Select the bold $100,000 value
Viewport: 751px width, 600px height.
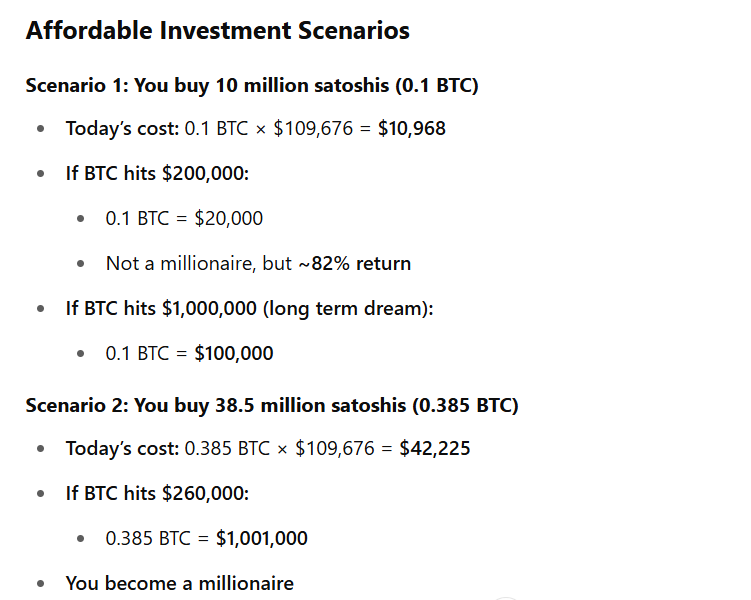pyautogui.click(x=233, y=353)
